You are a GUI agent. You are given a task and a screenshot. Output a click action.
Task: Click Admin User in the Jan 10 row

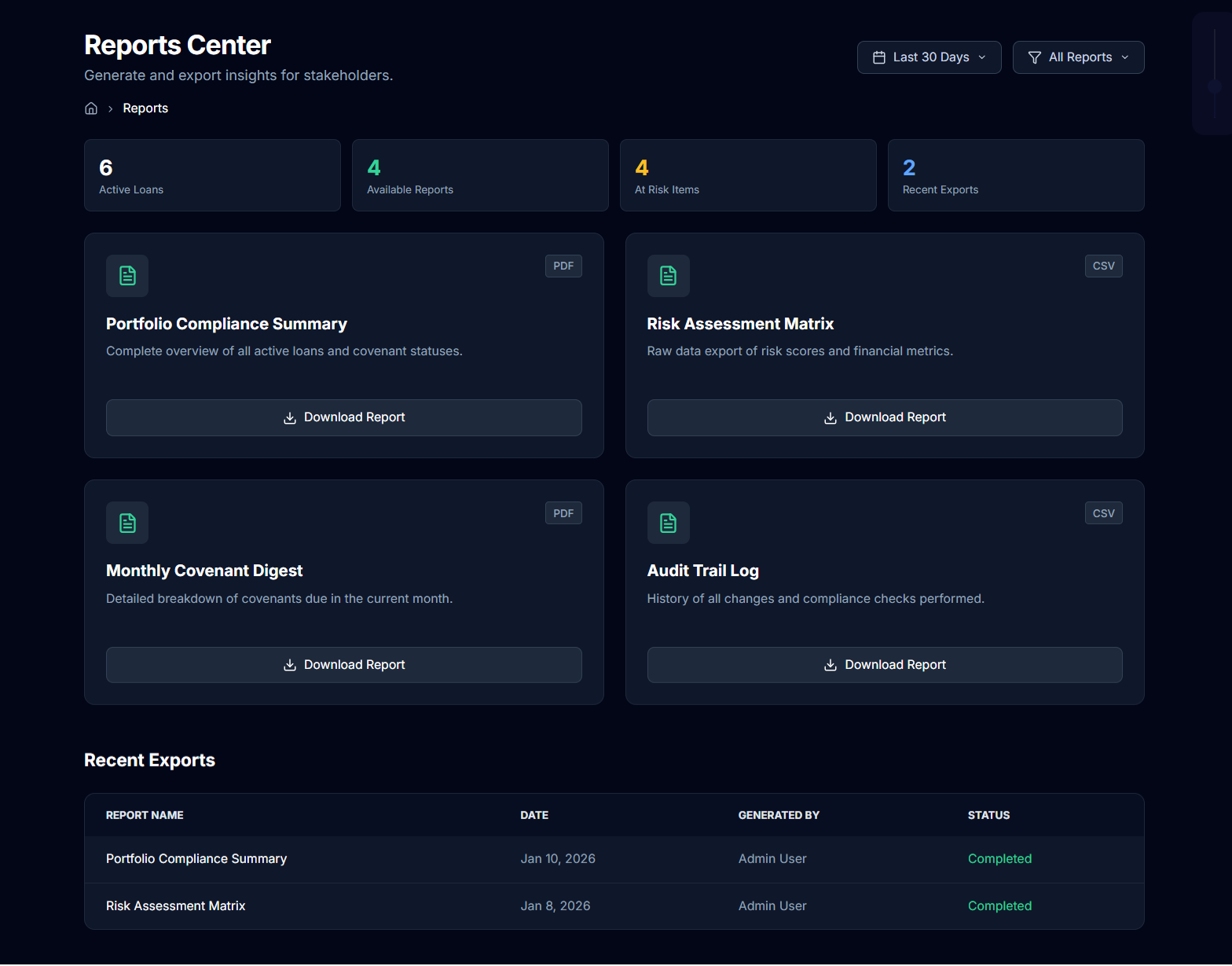click(x=772, y=859)
